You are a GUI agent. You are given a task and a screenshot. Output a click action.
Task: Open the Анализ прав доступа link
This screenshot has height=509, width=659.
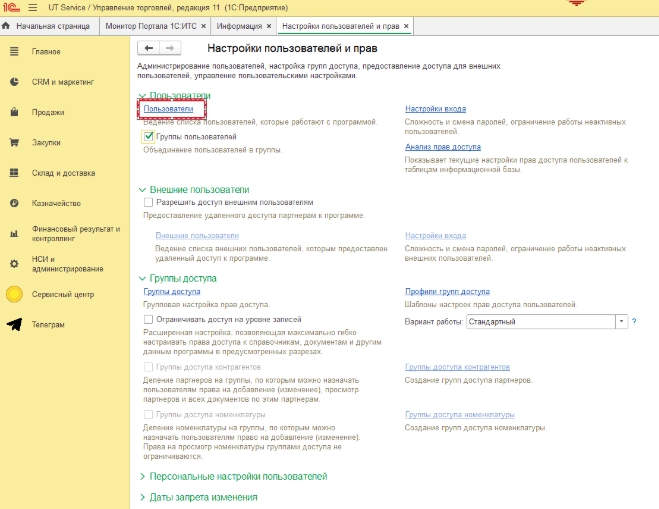[x=443, y=146]
